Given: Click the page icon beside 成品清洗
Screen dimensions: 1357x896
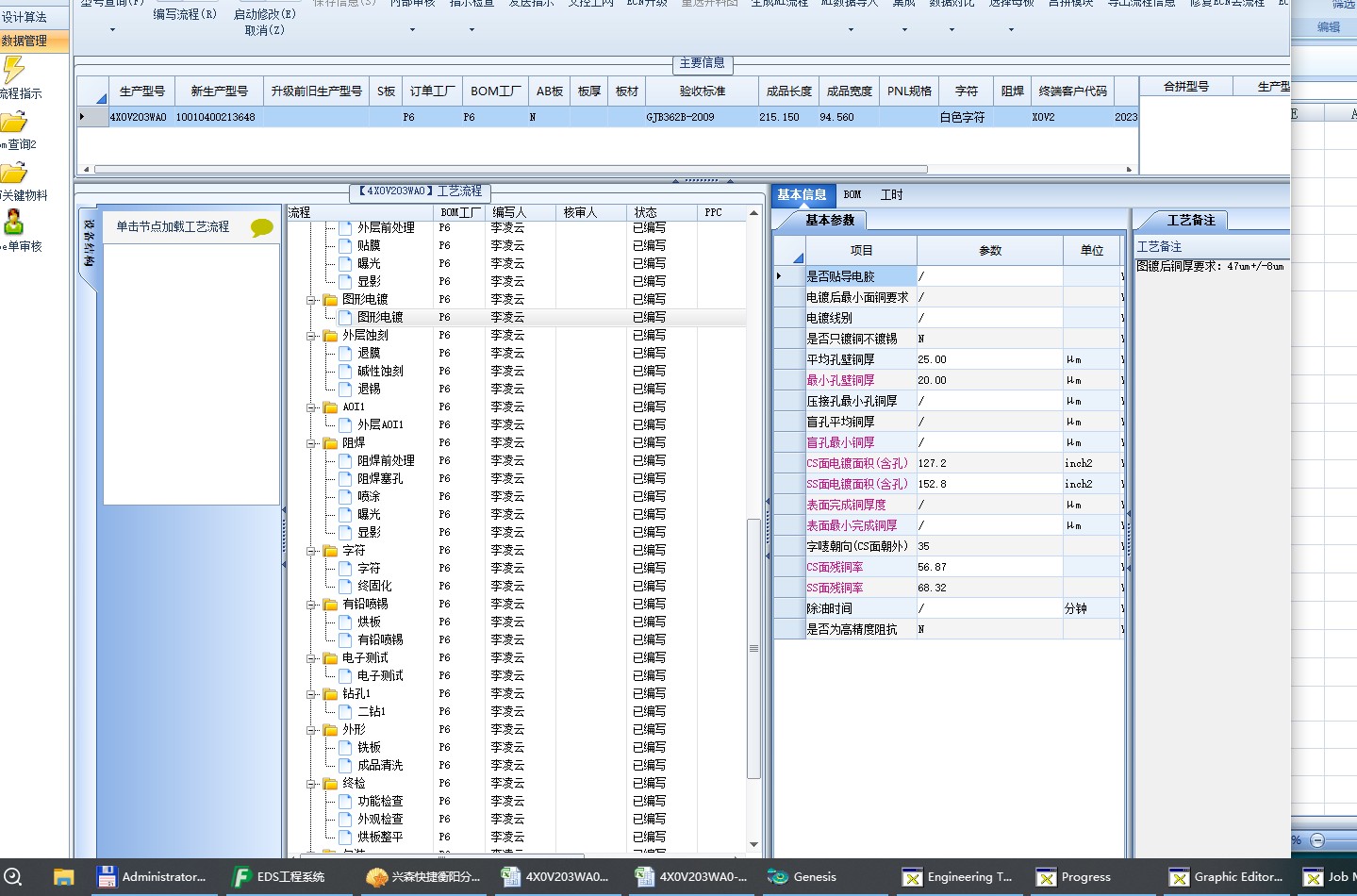Looking at the screenshot, I should tap(345, 765).
